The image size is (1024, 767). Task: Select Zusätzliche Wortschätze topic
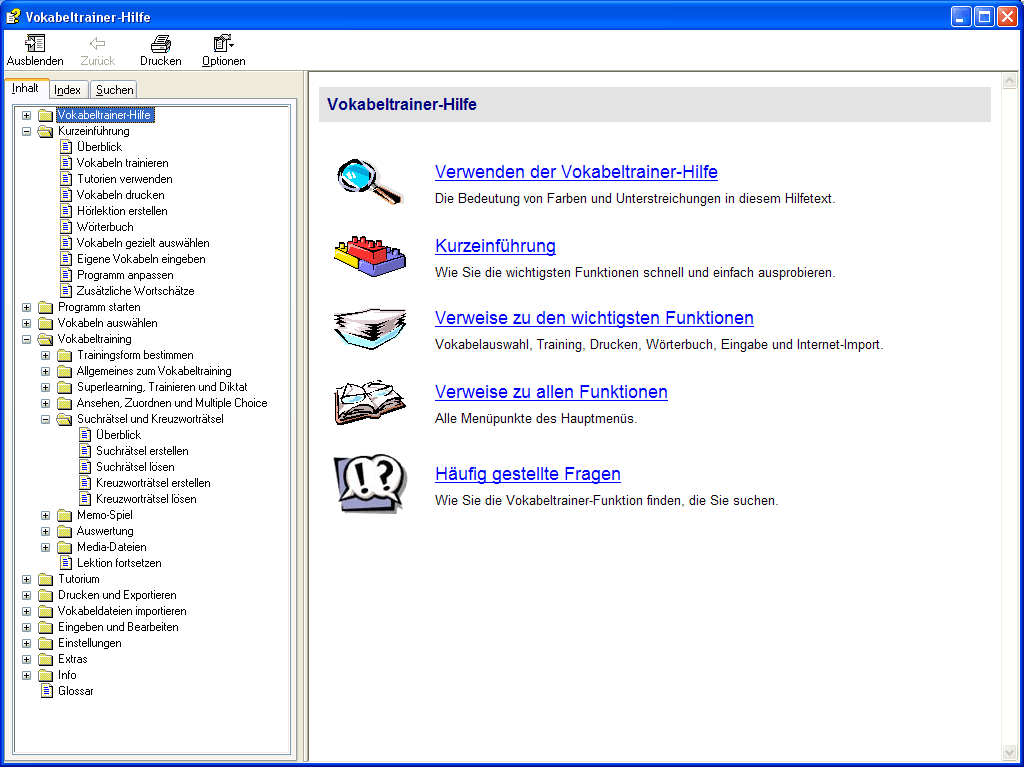click(x=136, y=291)
